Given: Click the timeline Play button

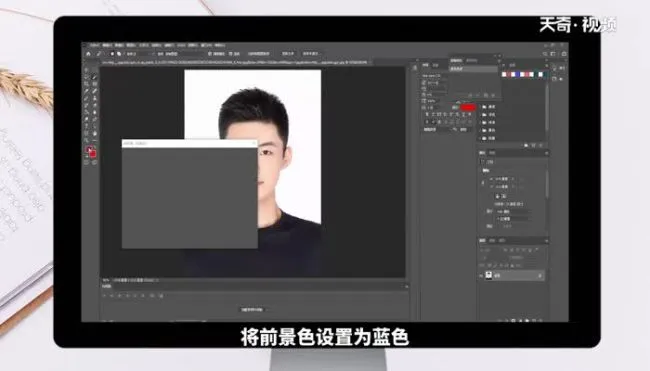Looking at the screenshot, I should 119,296.
